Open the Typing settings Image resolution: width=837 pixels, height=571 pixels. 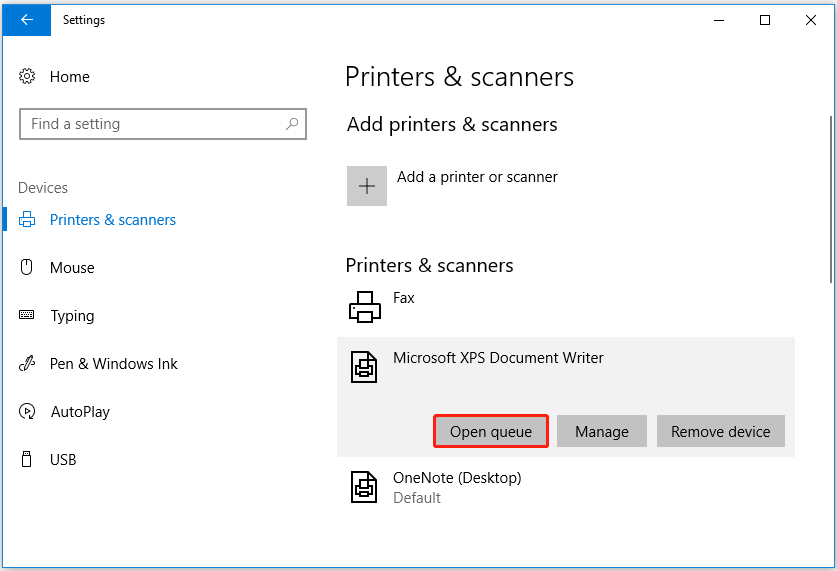[73, 316]
